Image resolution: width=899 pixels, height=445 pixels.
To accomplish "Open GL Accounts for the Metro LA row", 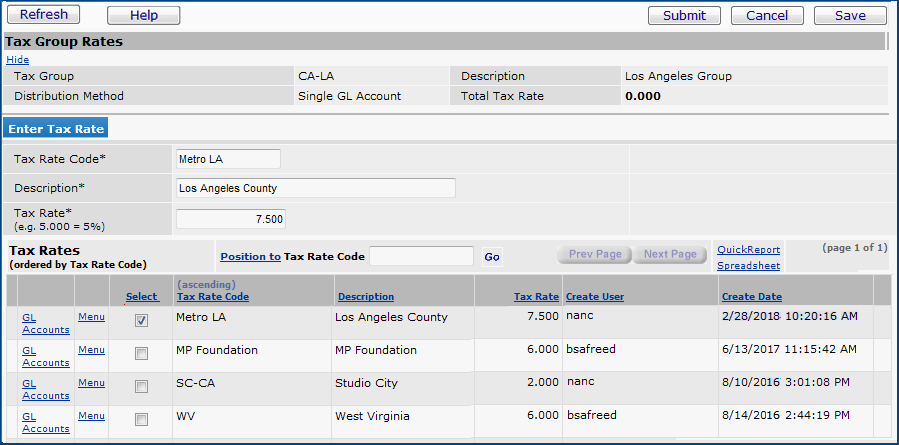I will 45,323.
